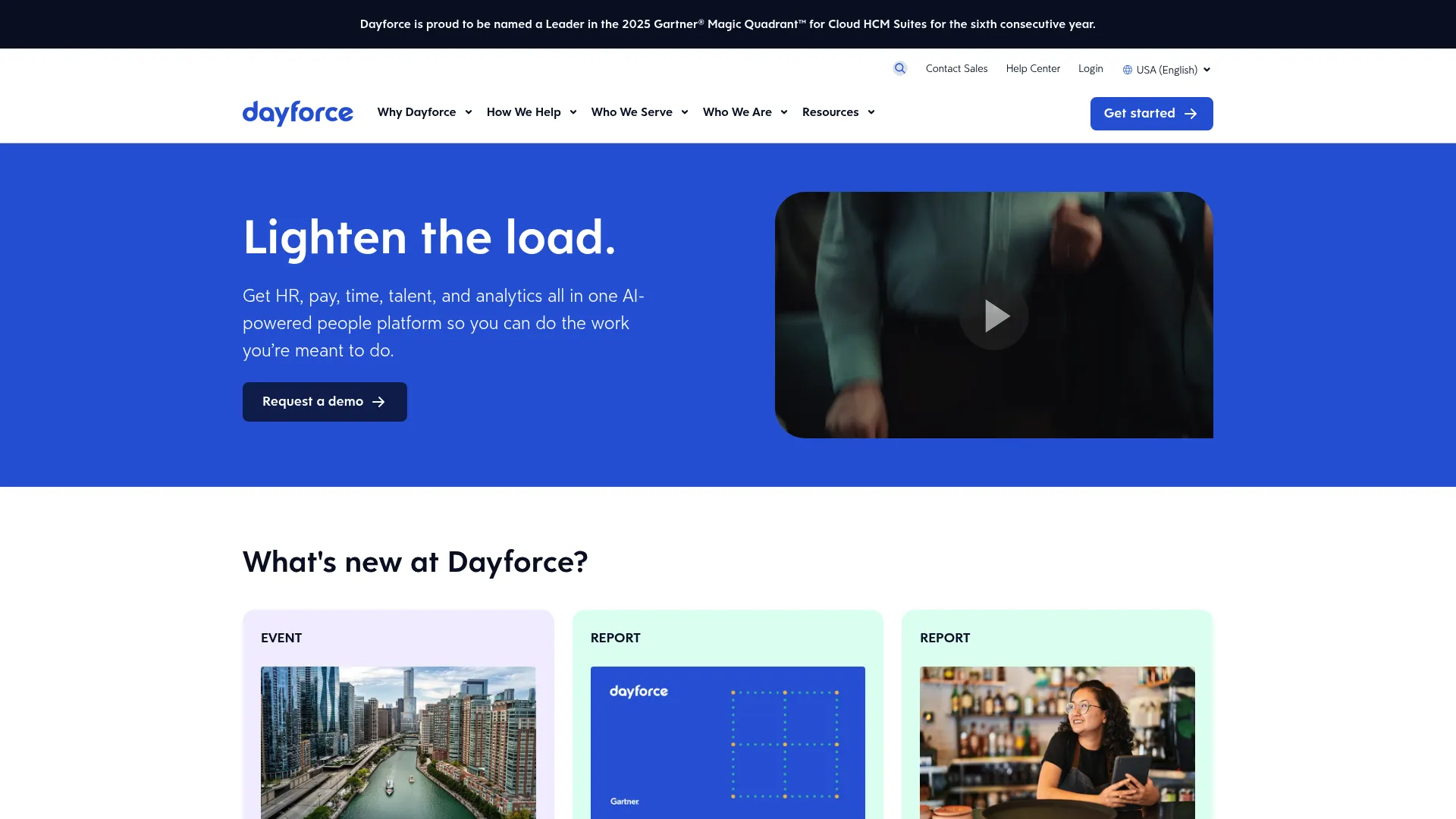1456x819 pixels.
Task: Open the USA (English) language dropdown
Action: pyautogui.click(x=1167, y=70)
